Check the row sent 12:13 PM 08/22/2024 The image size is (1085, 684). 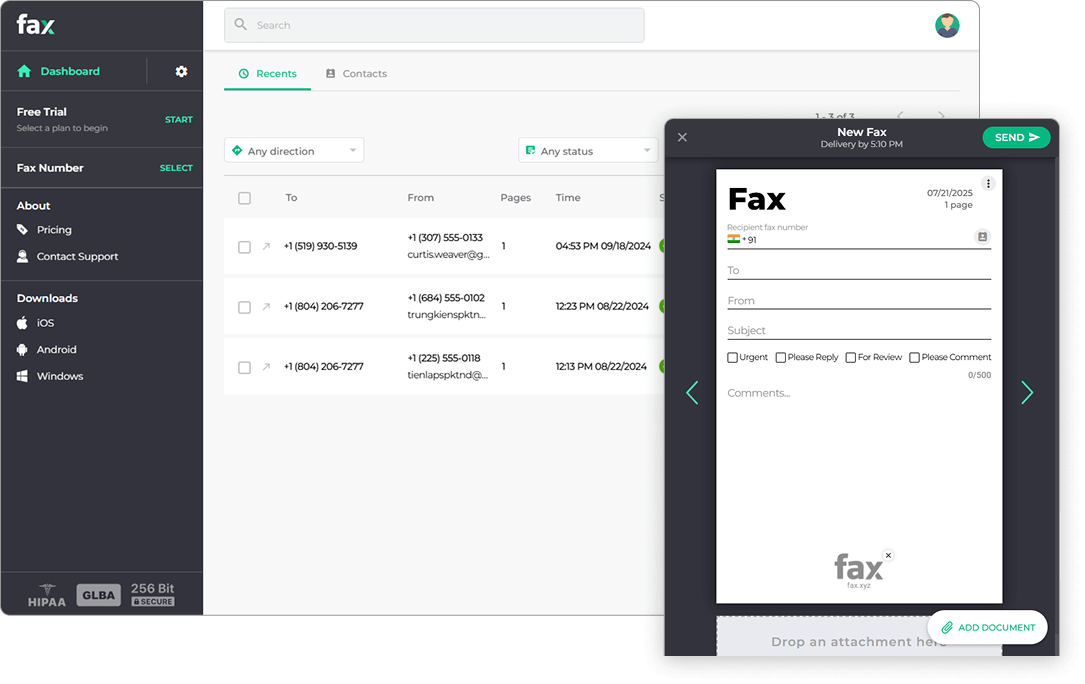(x=244, y=367)
